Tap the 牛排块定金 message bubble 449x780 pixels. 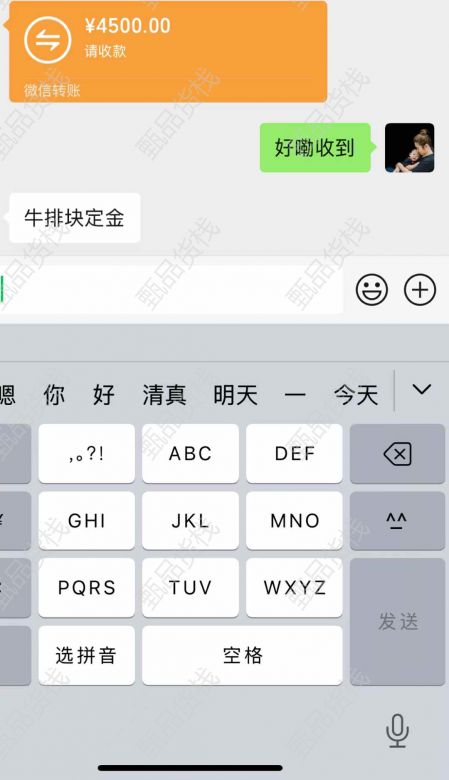click(x=75, y=218)
